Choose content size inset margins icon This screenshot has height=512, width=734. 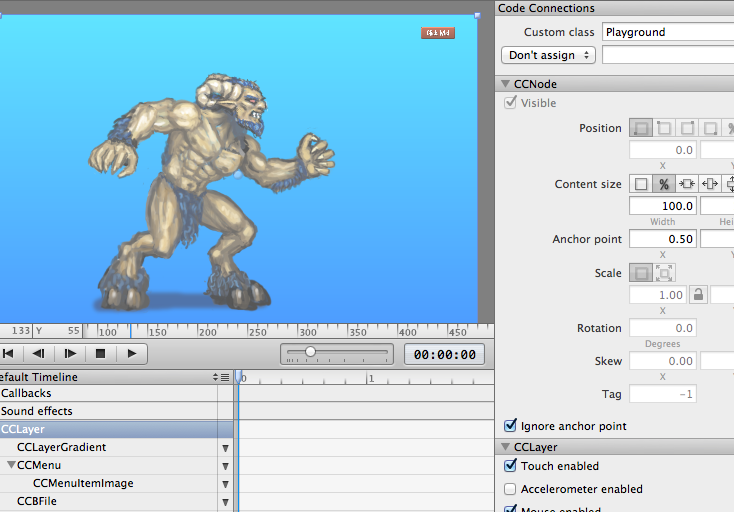tap(687, 184)
